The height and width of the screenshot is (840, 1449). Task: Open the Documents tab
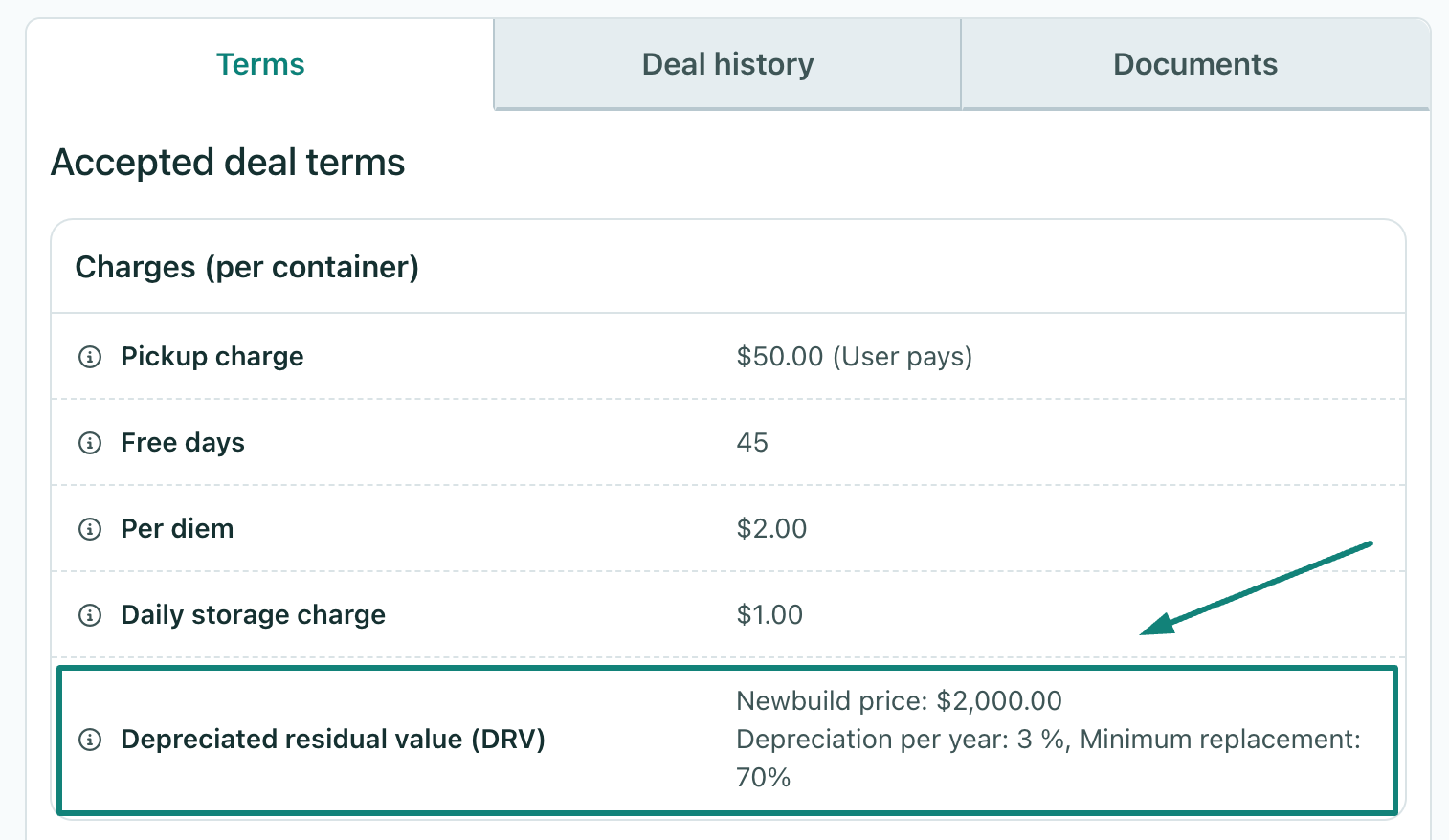(x=1194, y=63)
